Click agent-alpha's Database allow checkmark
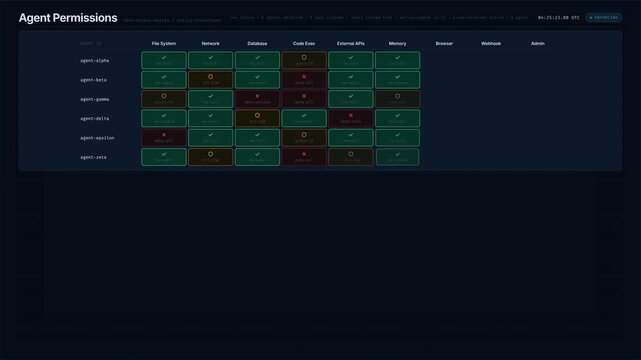The width and height of the screenshot is (641, 360). click(257, 58)
